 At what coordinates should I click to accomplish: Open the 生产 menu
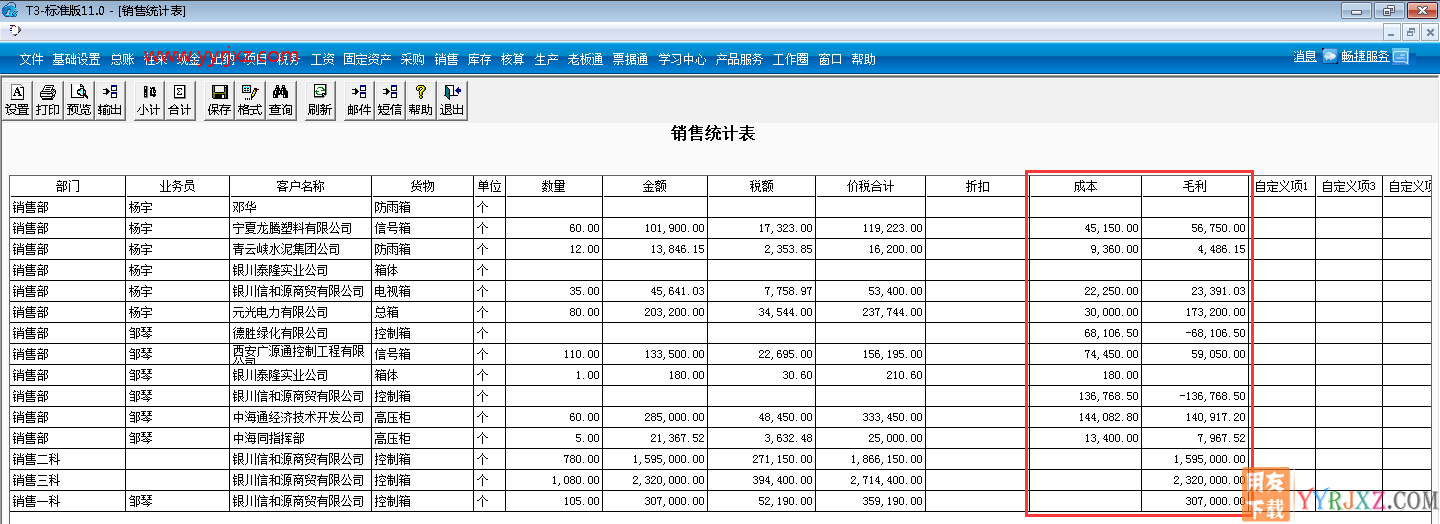pyautogui.click(x=546, y=59)
